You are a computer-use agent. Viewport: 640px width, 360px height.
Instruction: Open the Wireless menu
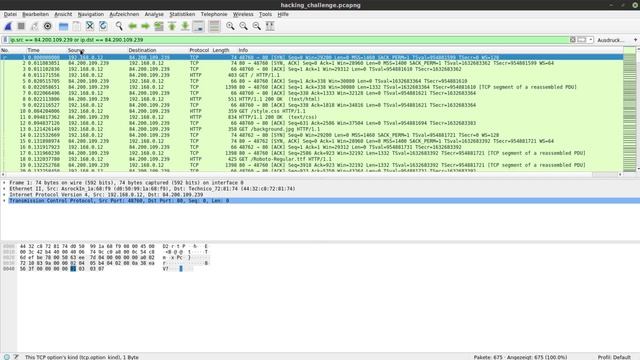click(243, 14)
